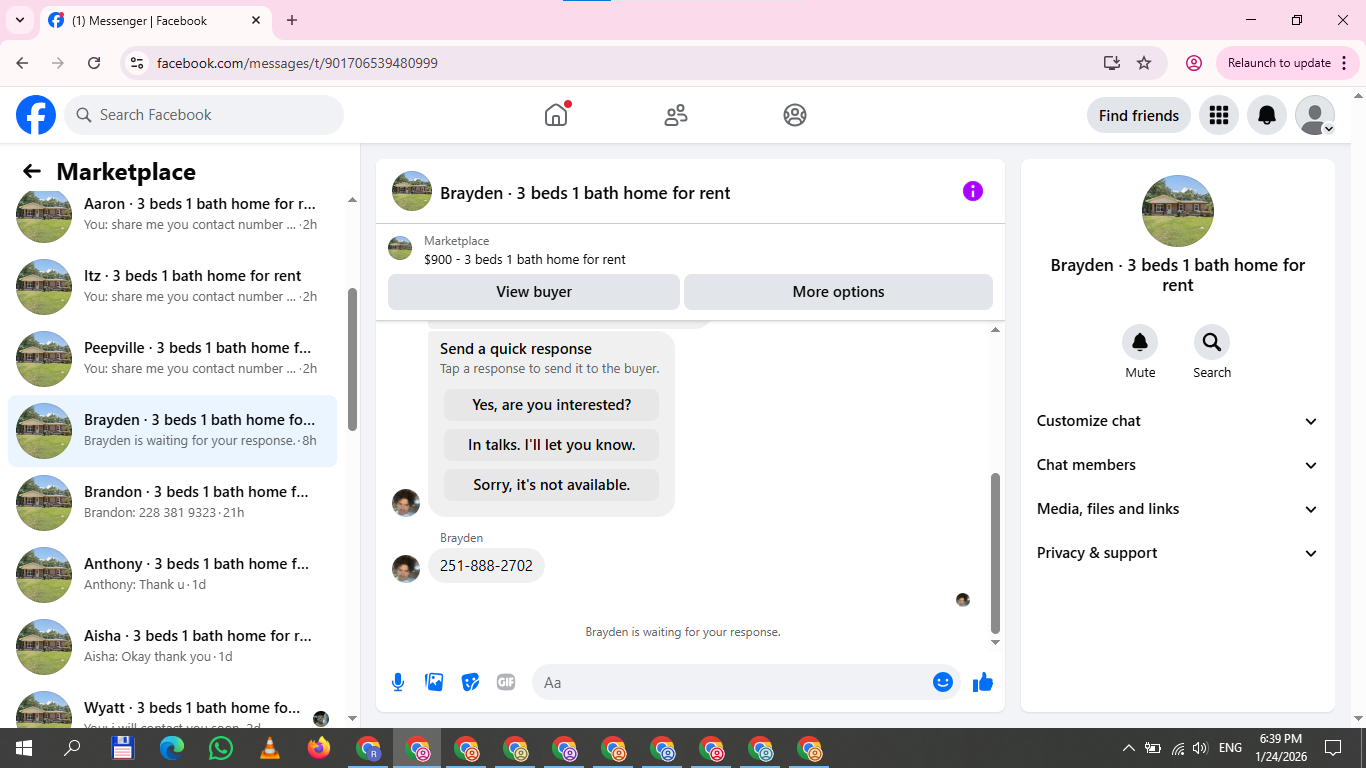Viewport: 1366px width, 768px height.
Task: Click Relaunch to update button
Action: (x=1288, y=63)
